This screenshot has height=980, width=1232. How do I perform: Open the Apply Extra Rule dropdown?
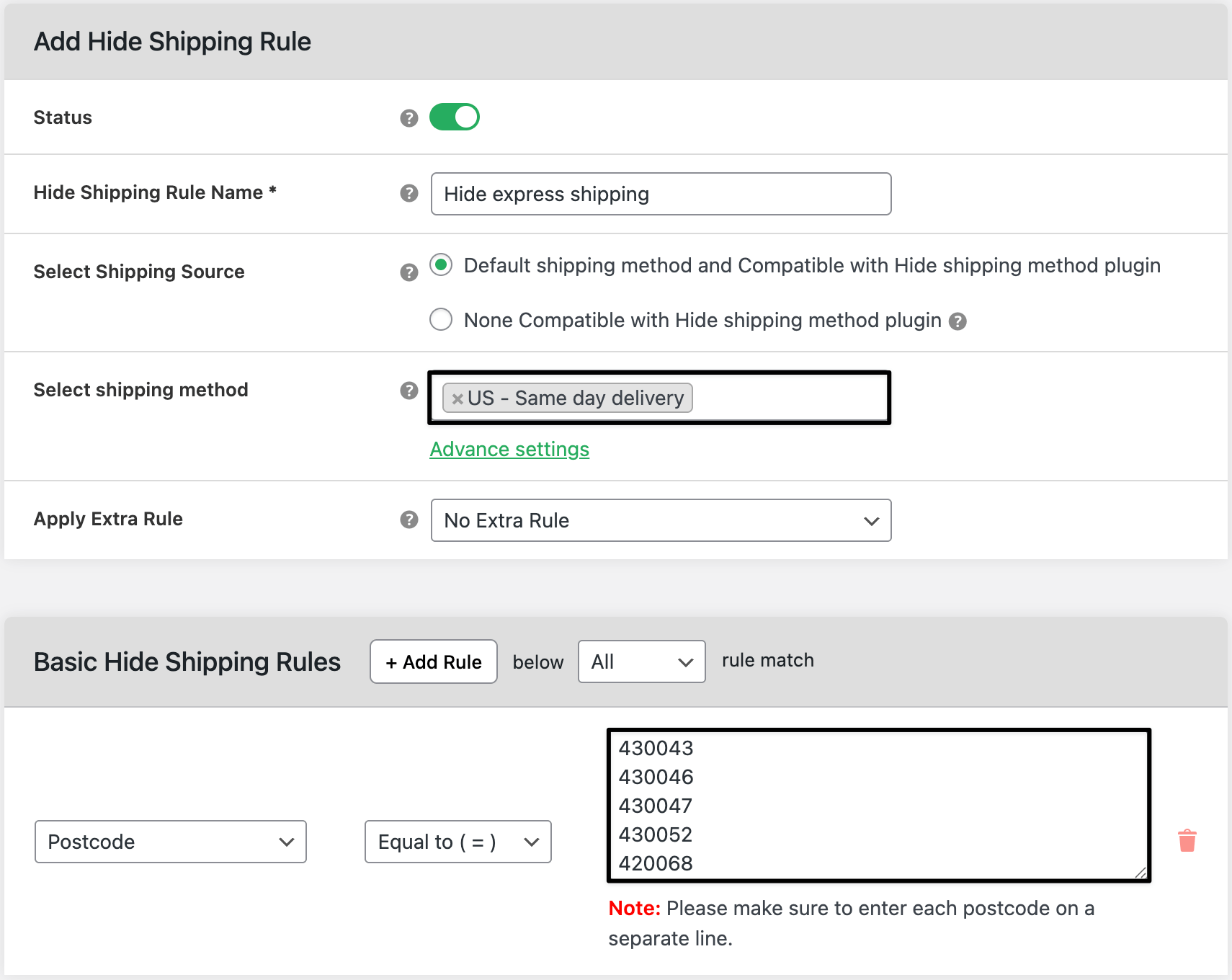click(x=661, y=520)
